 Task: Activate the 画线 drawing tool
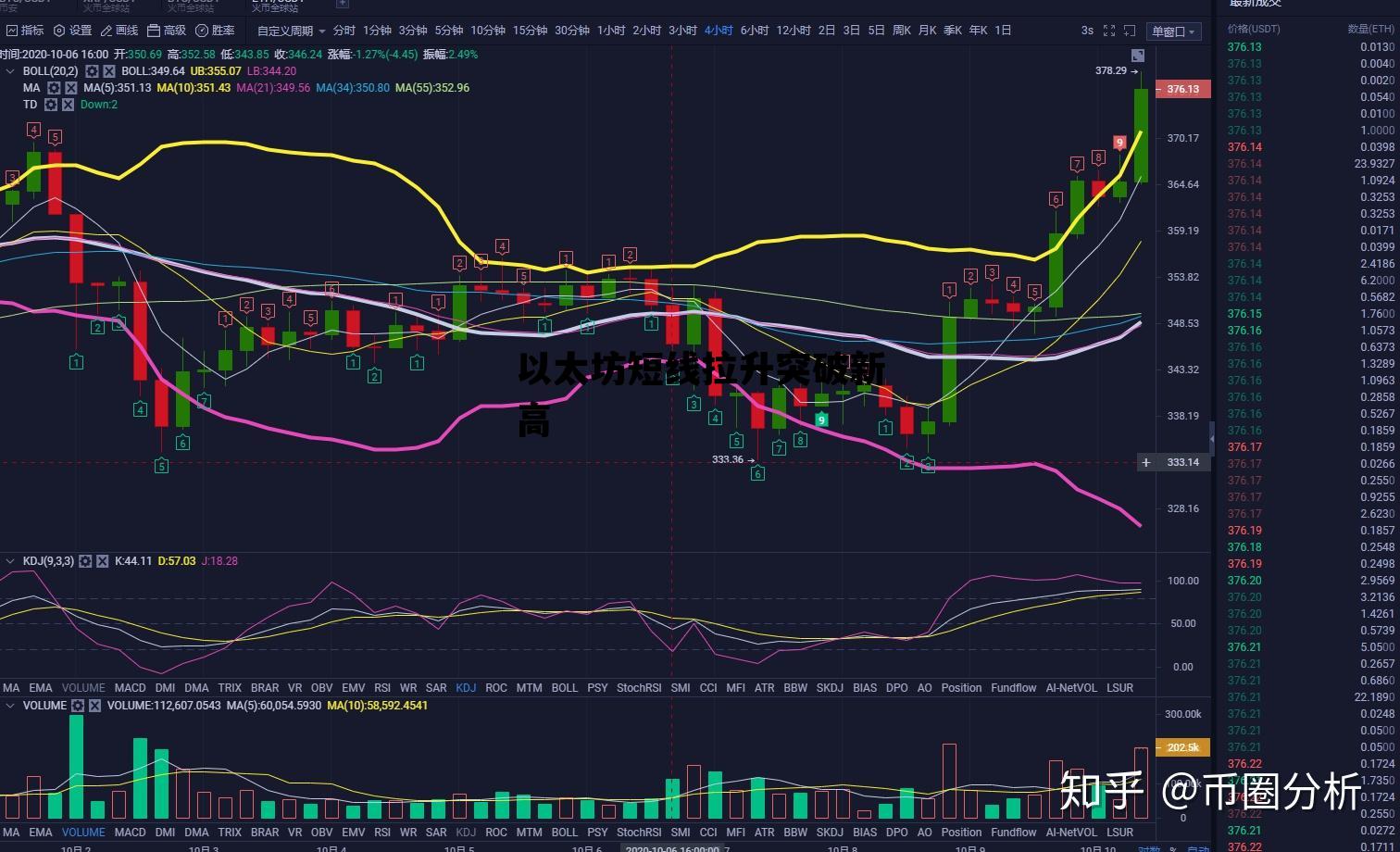coord(119,31)
